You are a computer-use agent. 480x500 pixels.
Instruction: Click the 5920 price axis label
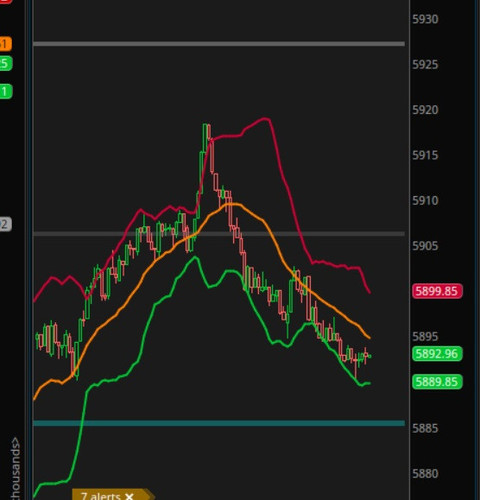pos(425,110)
